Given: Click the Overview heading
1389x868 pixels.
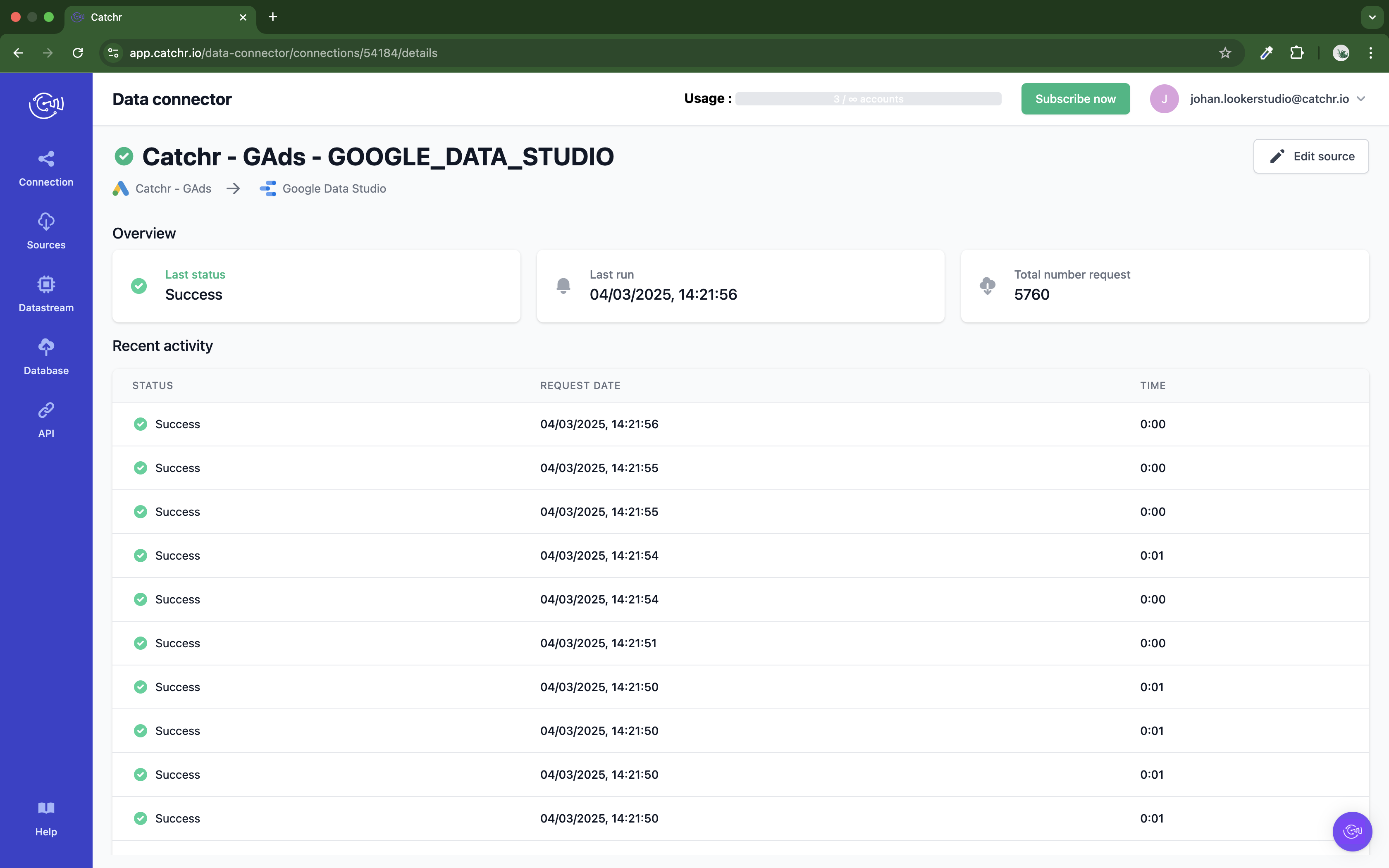Looking at the screenshot, I should point(144,233).
